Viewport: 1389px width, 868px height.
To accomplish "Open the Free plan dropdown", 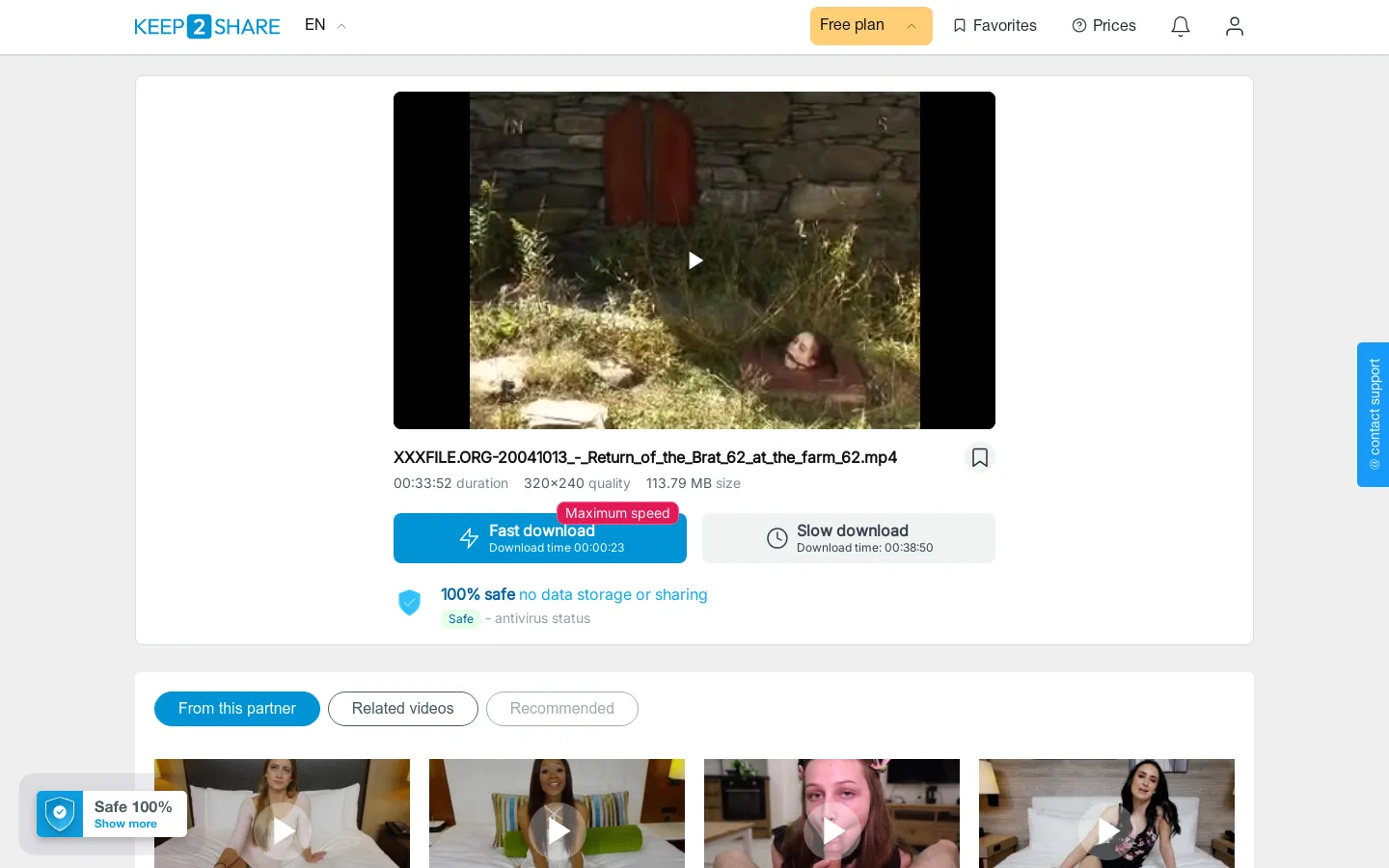I will [871, 26].
